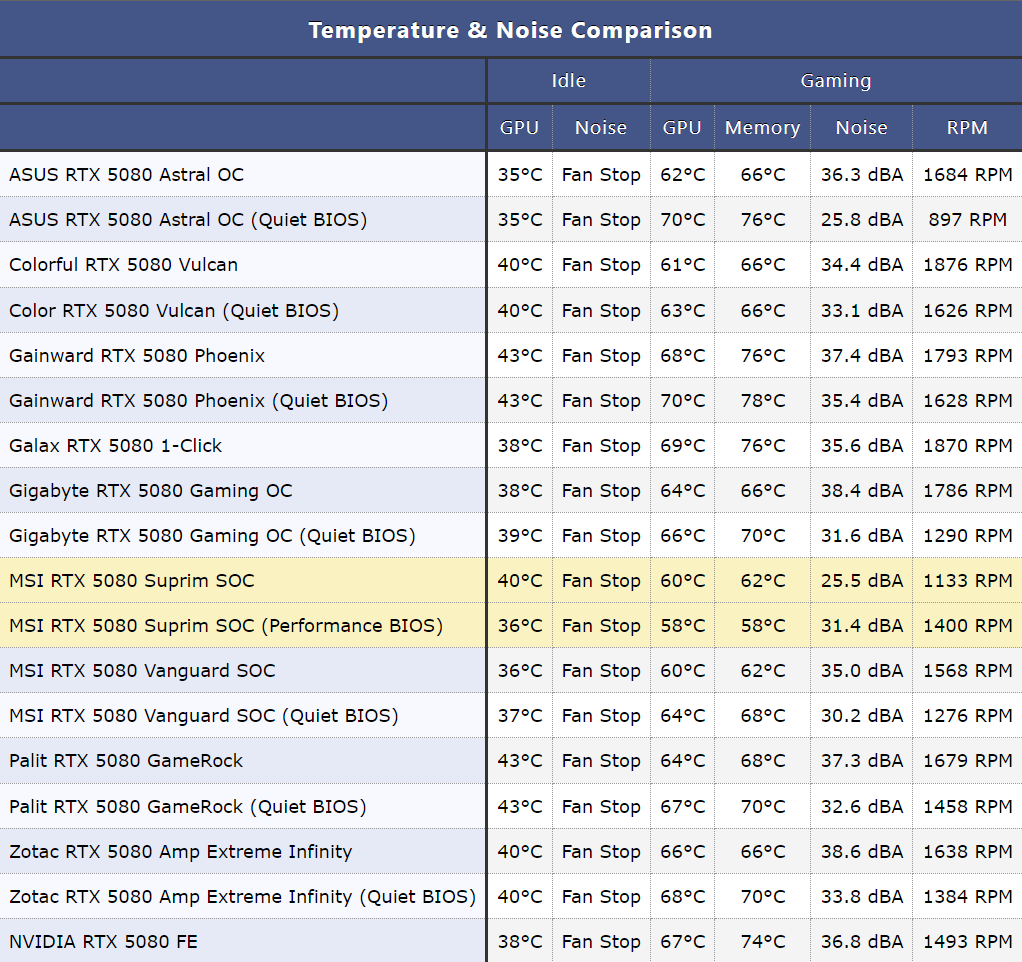
Task: Click the 897 RPM cell
Action: point(967,220)
